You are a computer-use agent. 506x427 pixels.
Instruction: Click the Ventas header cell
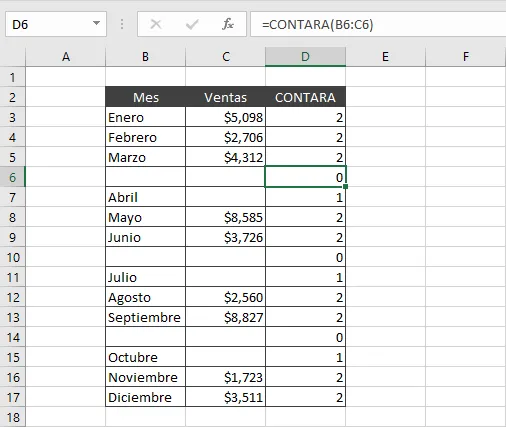pos(226,97)
